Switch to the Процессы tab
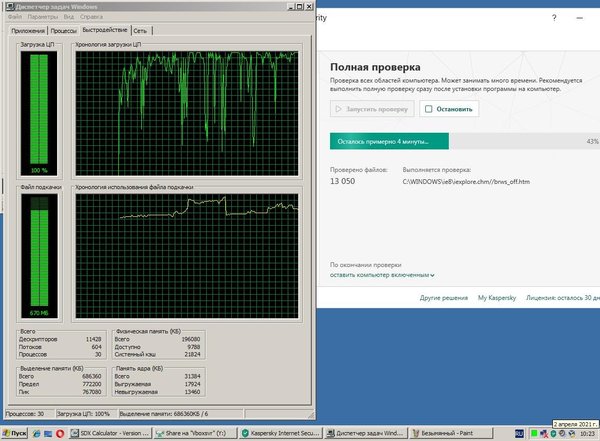This screenshot has height=441, width=600. [x=65, y=32]
